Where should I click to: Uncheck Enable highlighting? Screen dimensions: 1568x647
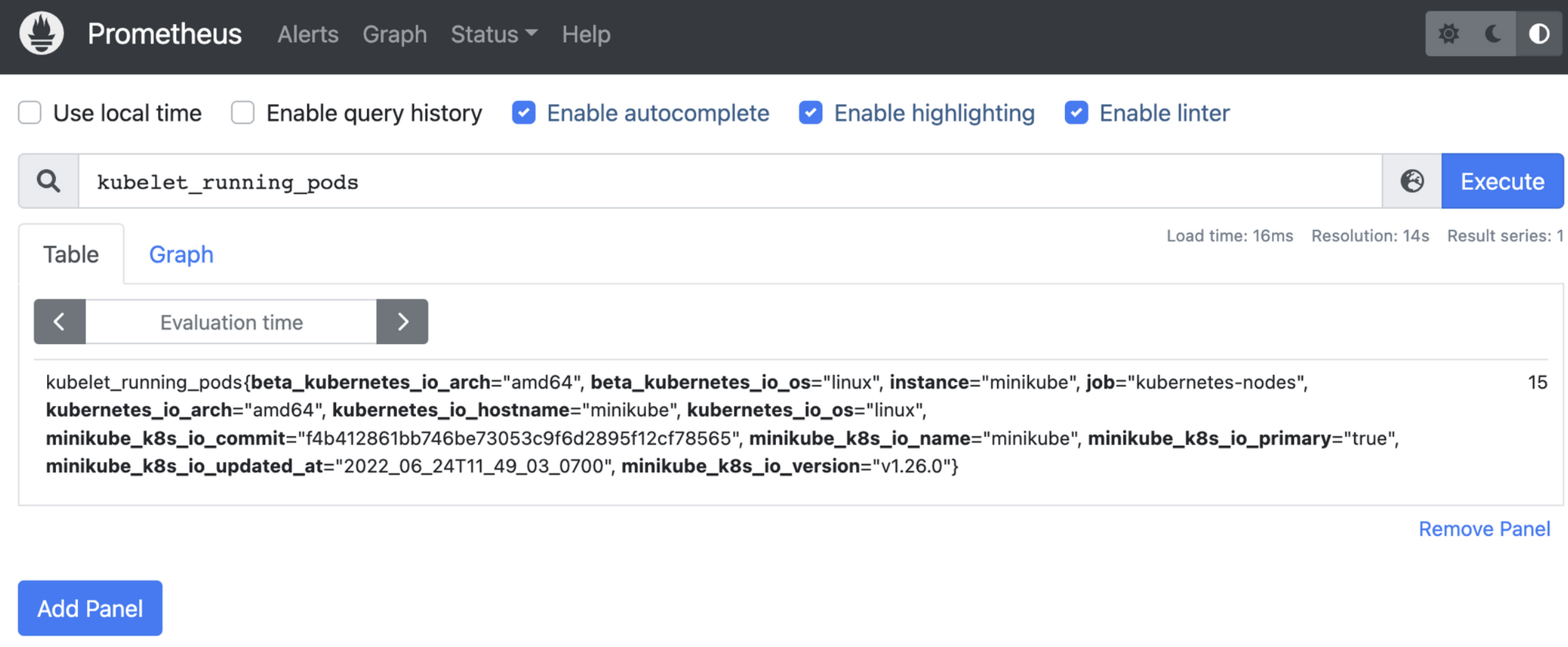[x=810, y=113]
